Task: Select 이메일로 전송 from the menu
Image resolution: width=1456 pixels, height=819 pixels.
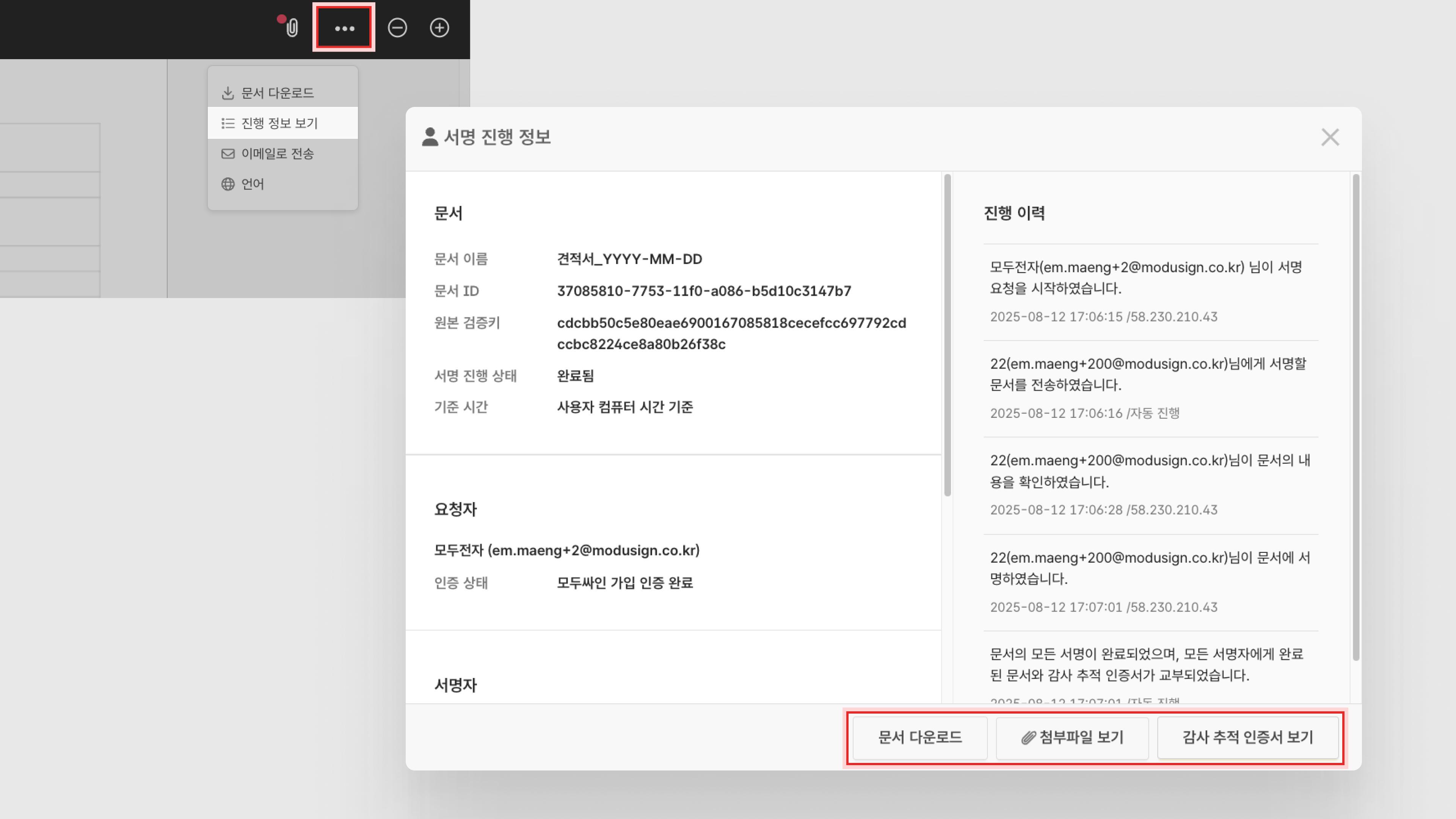Action: [277, 154]
